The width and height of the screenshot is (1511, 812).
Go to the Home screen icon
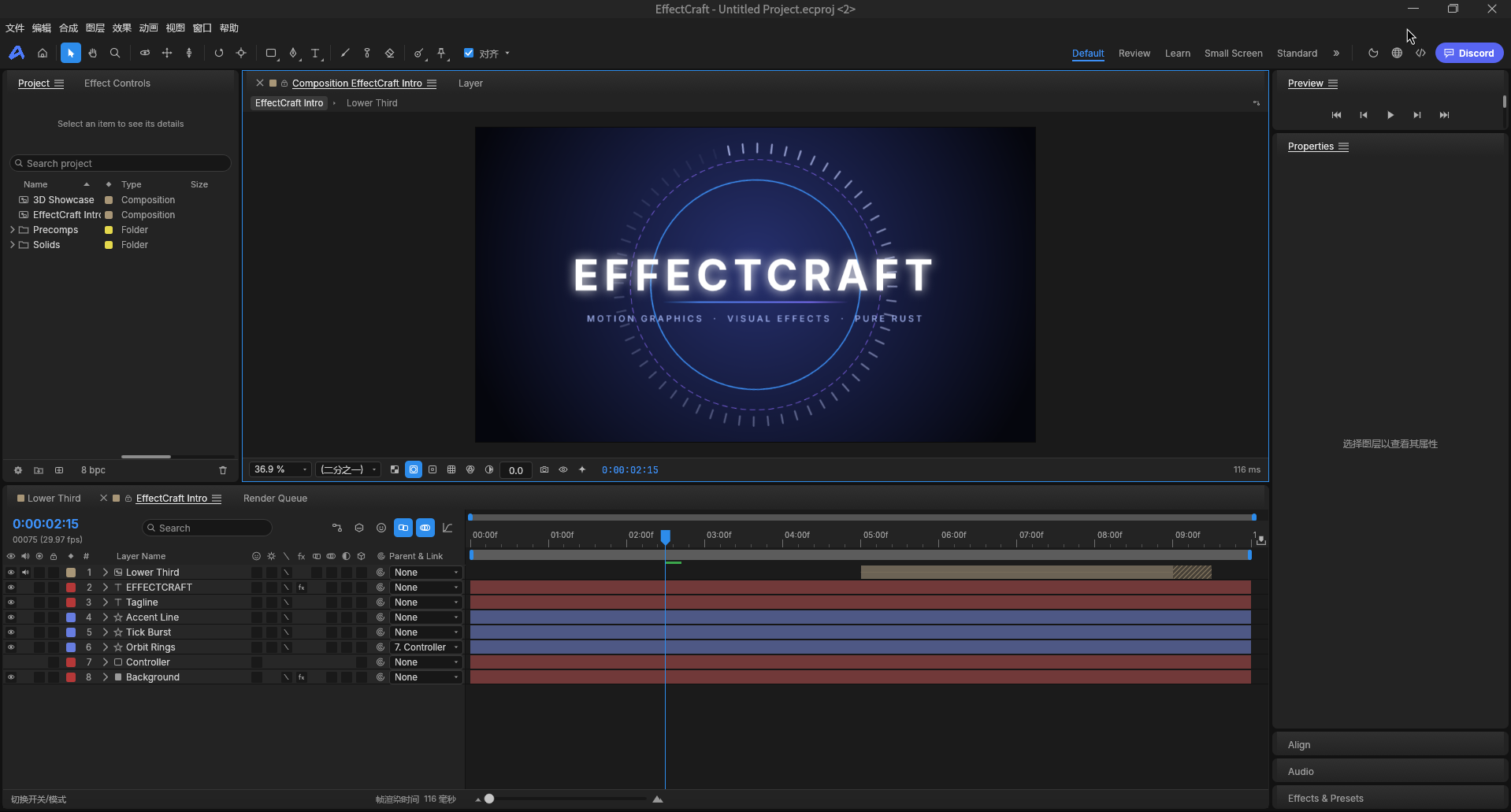[43, 53]
